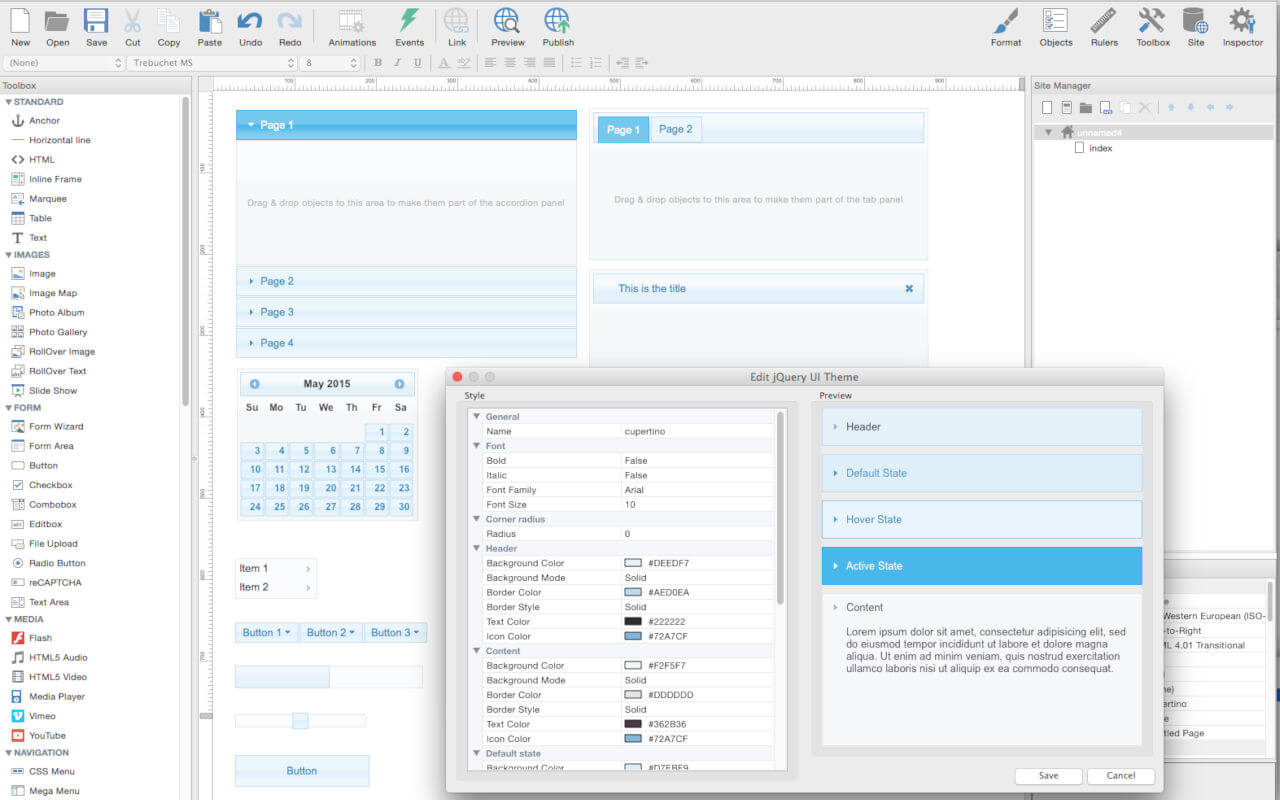Collapse the Header section in Style list

[477, 548]
